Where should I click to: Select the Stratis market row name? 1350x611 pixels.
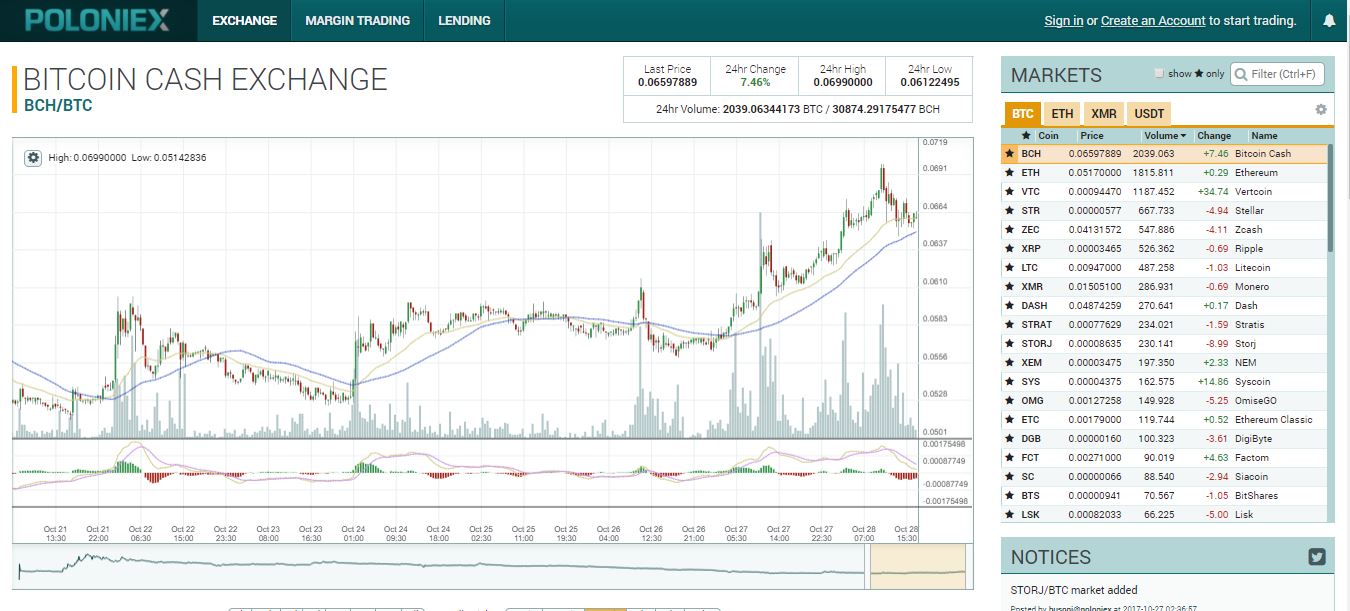pos(1250,325)
